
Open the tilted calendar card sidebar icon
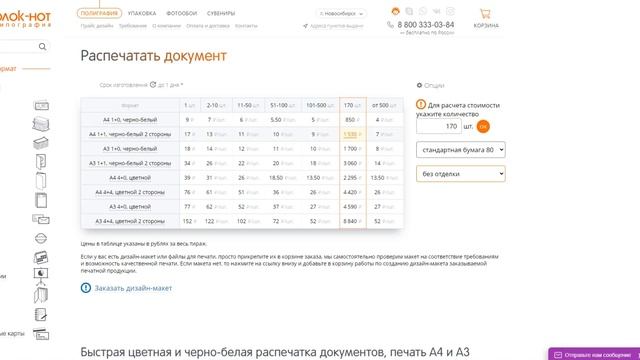[41, 257]
